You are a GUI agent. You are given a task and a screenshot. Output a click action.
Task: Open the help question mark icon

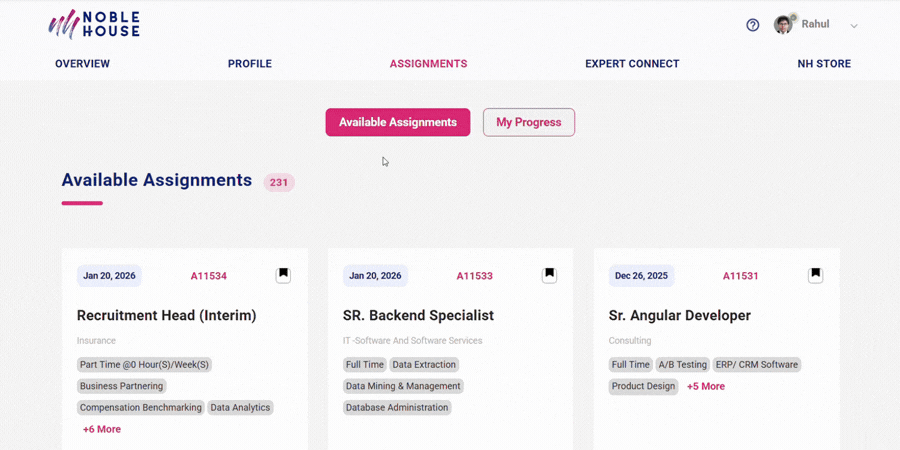click(753, 25)
